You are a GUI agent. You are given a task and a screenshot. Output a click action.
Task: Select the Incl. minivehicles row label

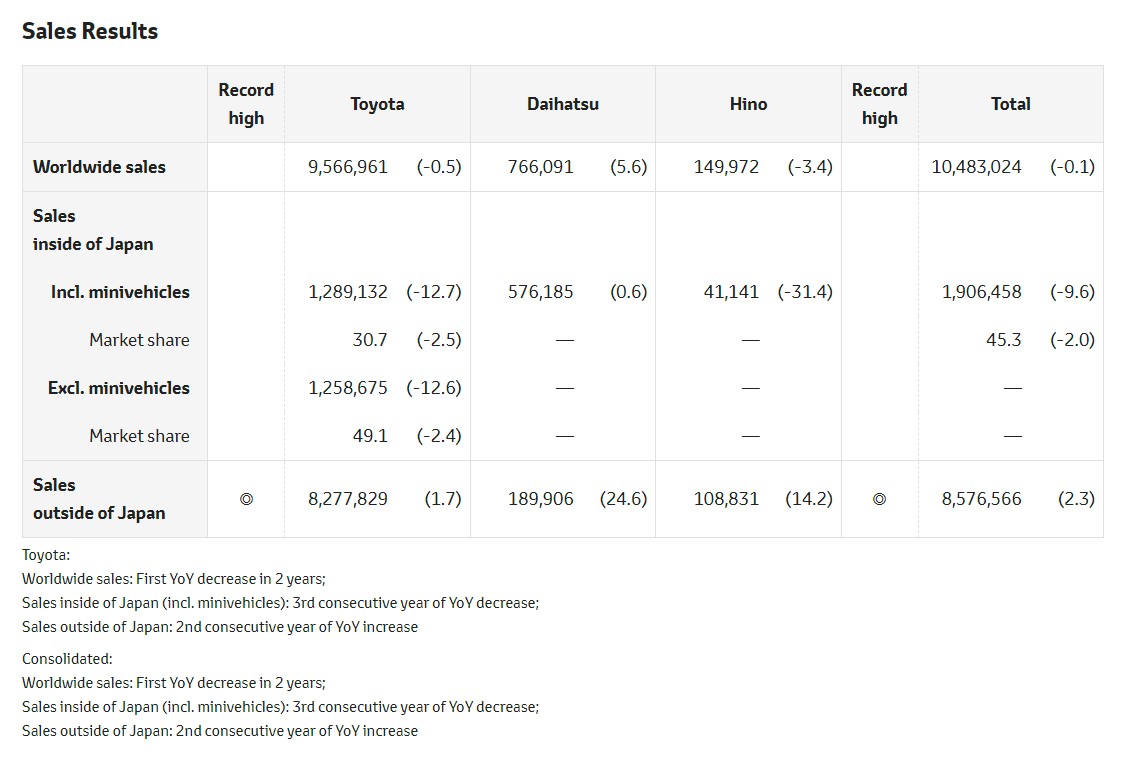[x=120, y=292]
